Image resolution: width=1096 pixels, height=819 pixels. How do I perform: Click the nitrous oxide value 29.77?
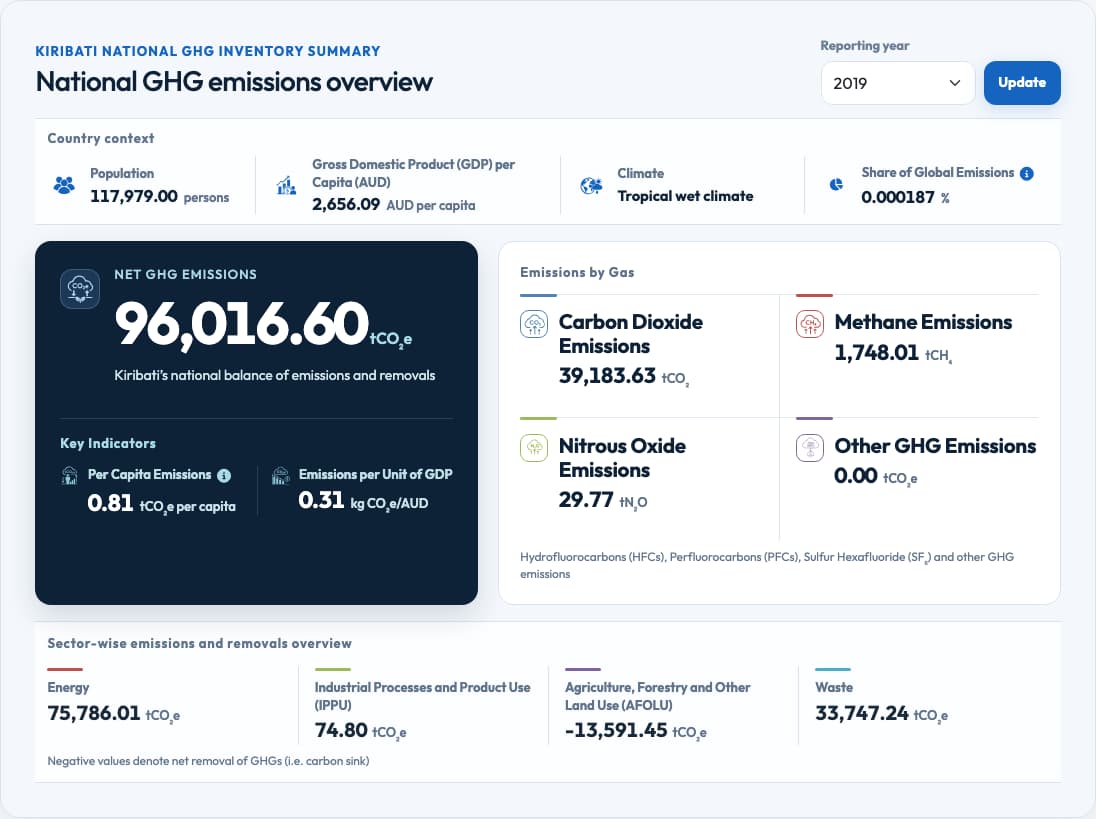pyautogui.click(x=586, y=500)
